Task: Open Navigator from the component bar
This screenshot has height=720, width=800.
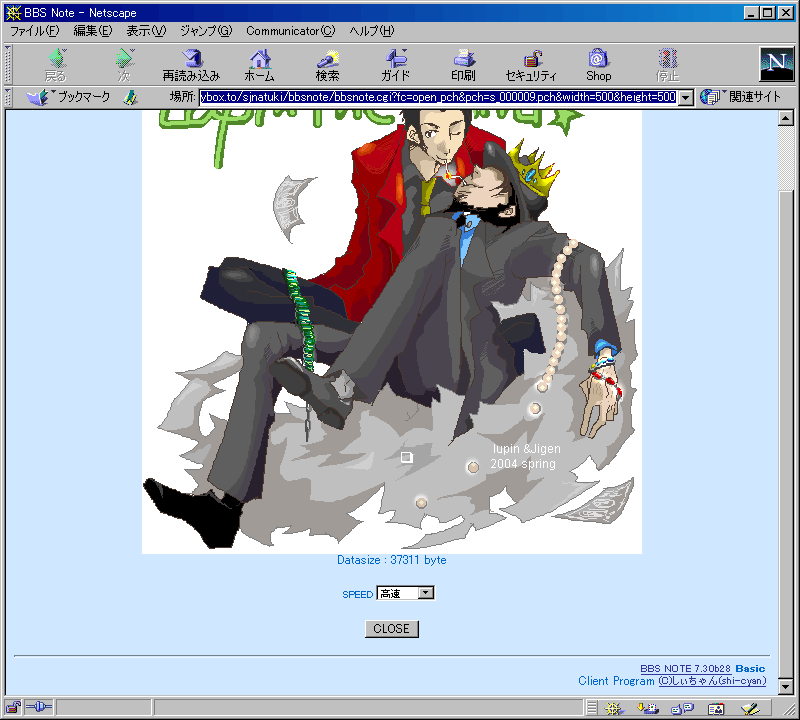Action: click(x=614, y=708)
